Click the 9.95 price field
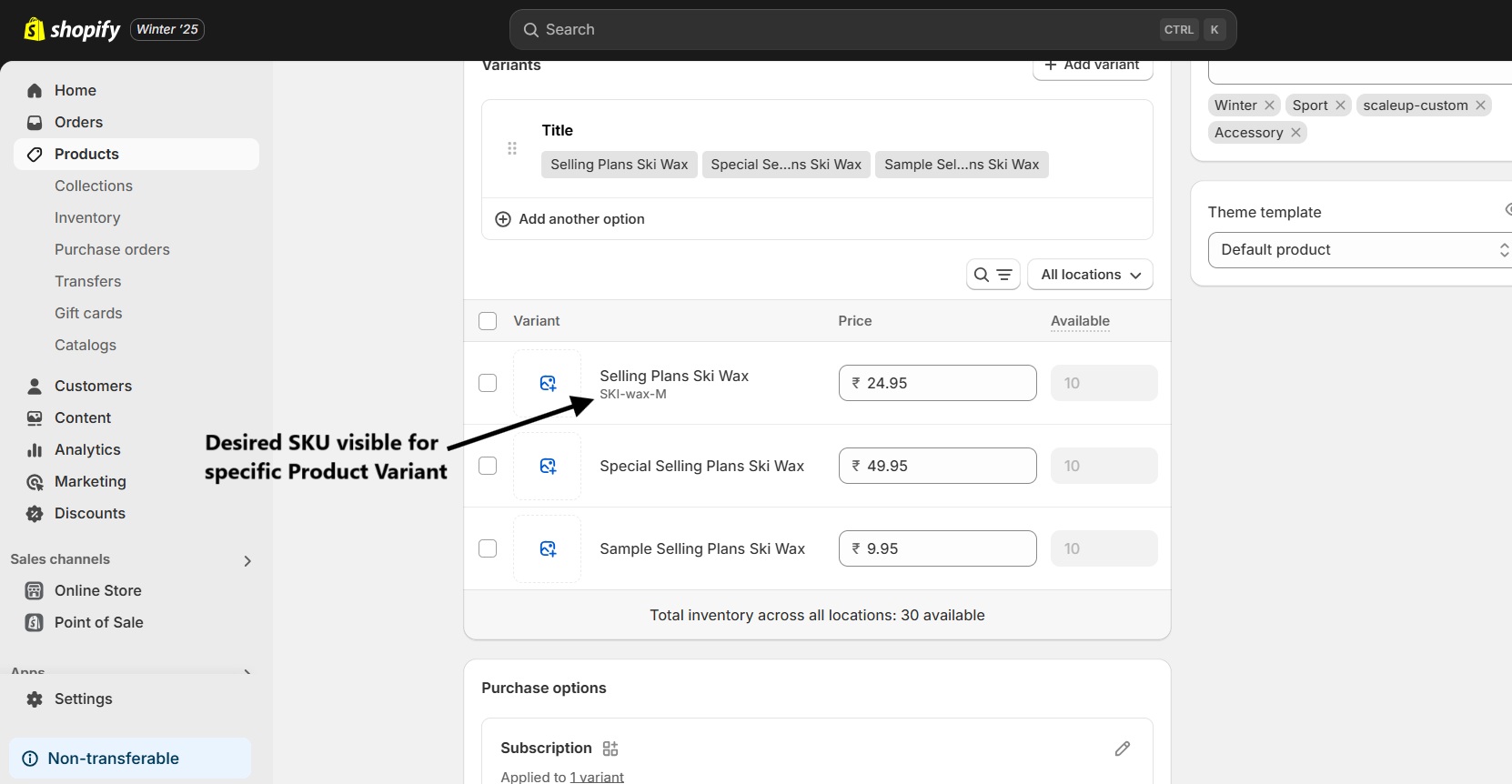The image size is (1512, 784). (937, 548)
